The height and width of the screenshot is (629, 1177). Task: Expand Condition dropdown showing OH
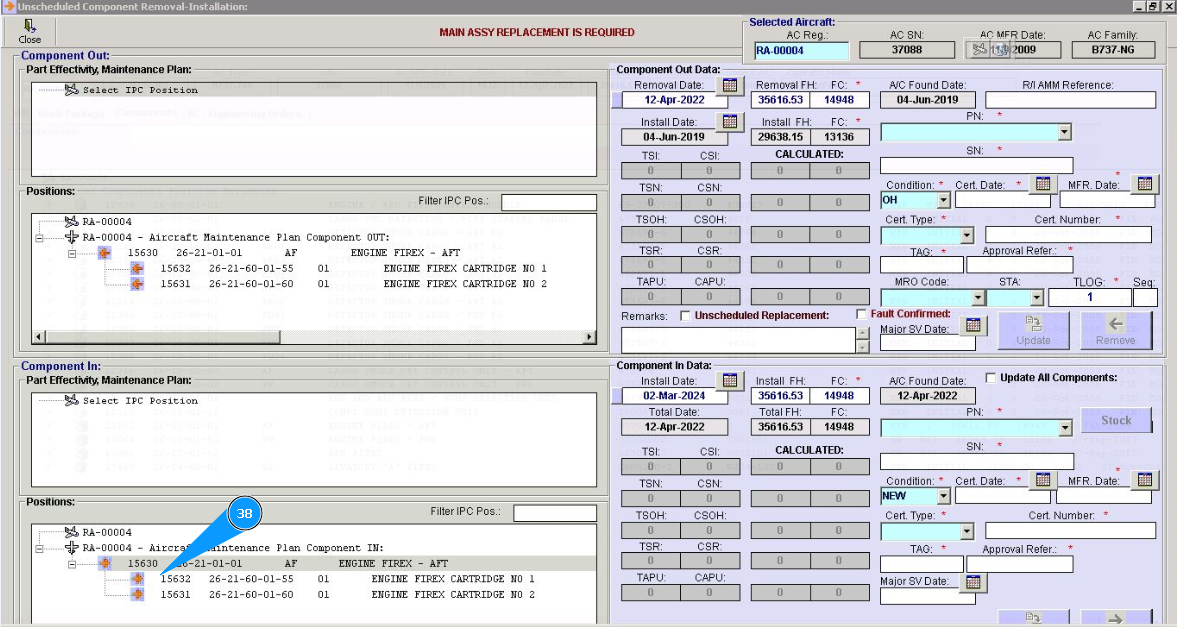(x=943, y=200)
